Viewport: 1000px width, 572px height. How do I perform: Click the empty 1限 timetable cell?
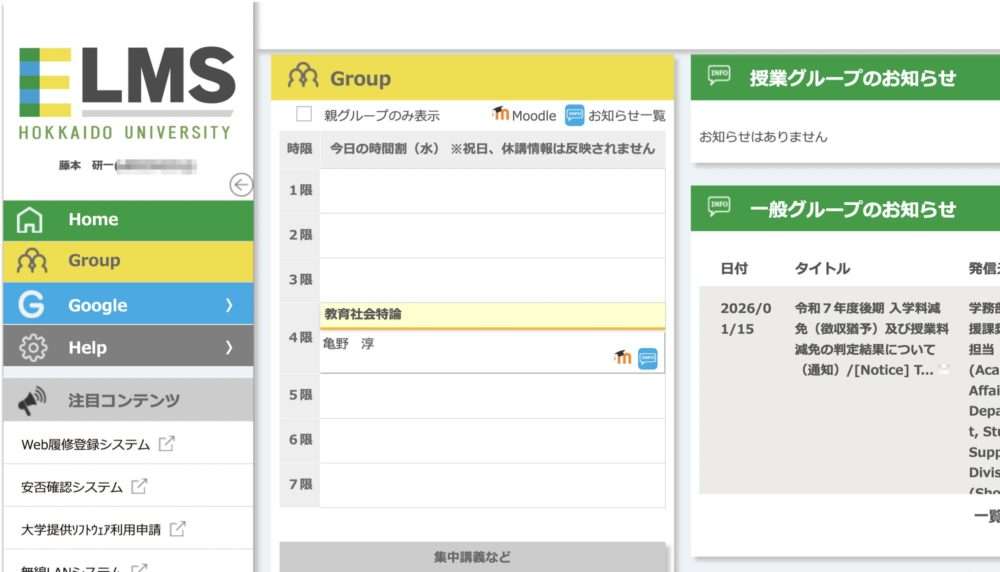tap(492, 190)
